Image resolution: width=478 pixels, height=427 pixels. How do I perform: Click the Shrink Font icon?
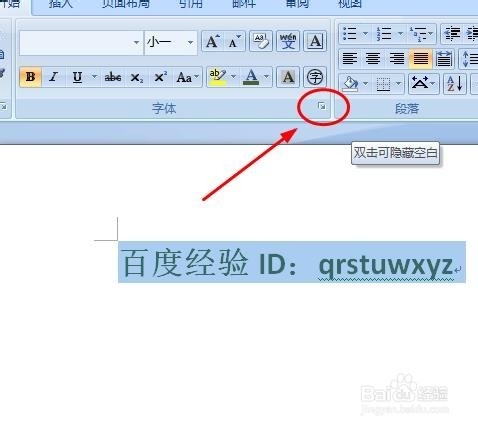[235, 42]
